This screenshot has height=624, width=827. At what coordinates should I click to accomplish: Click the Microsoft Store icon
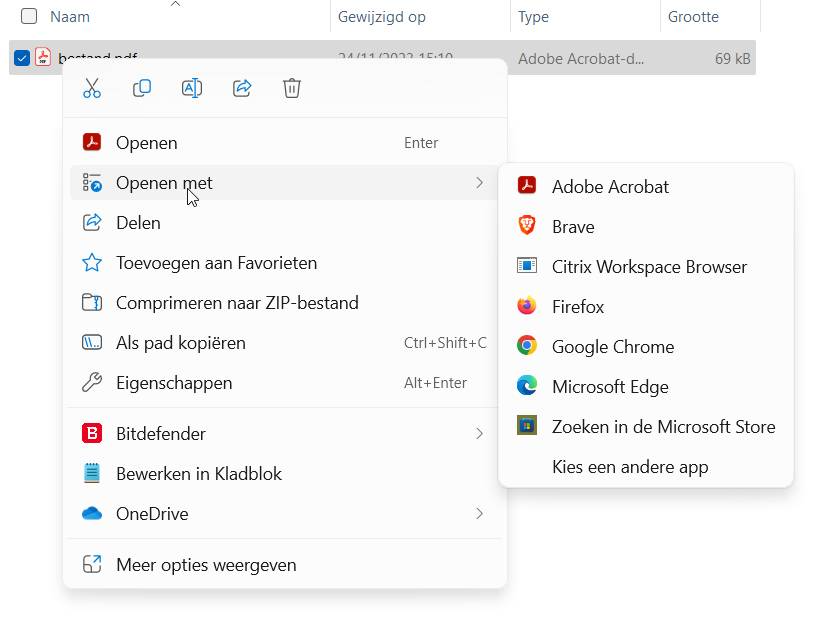527,425
